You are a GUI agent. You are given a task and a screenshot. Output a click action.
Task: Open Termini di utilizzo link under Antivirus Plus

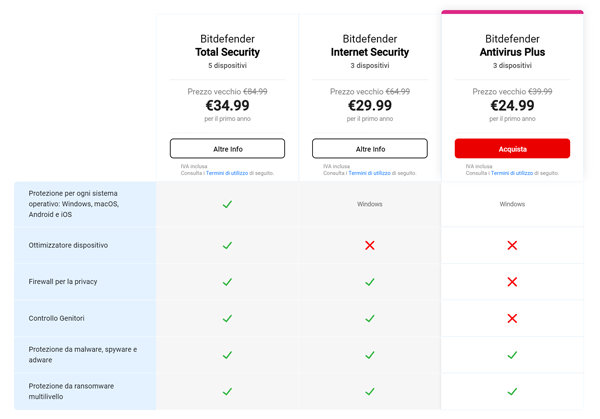pyautogui.click(x=512, y=173)
